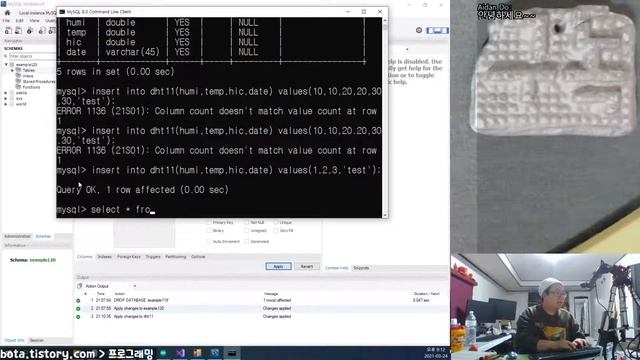Click the mysql prompt in the terminal
Screen dimensions: 640x360
click(71, 210)
